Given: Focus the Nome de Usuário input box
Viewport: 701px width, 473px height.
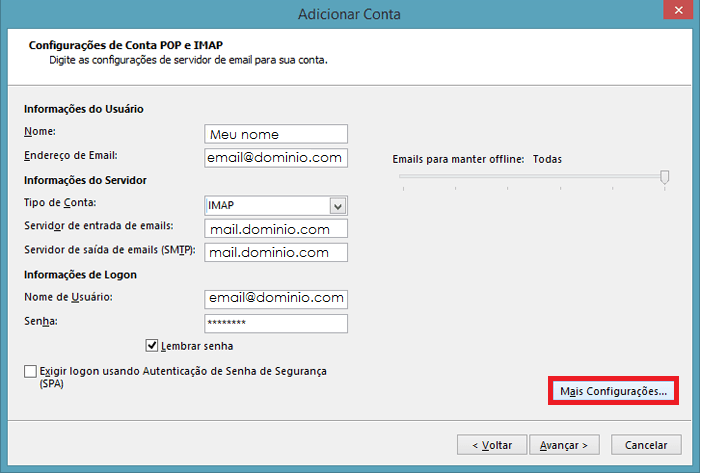Looking at the screenshot, I should [275, 299].
